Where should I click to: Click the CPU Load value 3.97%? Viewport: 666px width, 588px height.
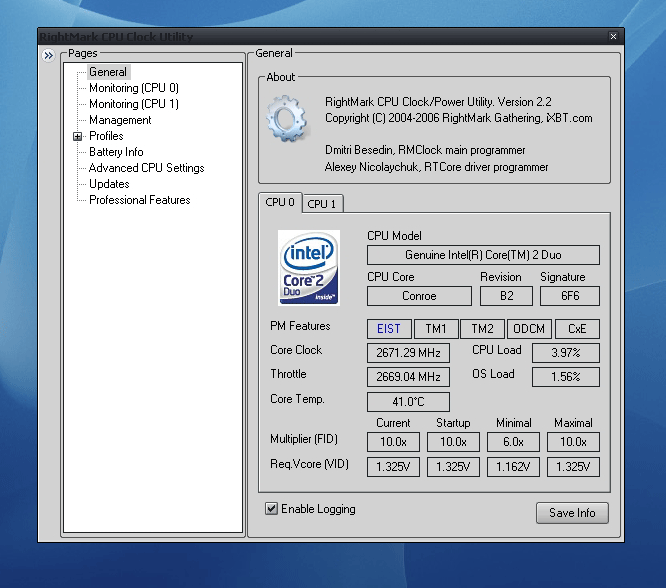566,353
